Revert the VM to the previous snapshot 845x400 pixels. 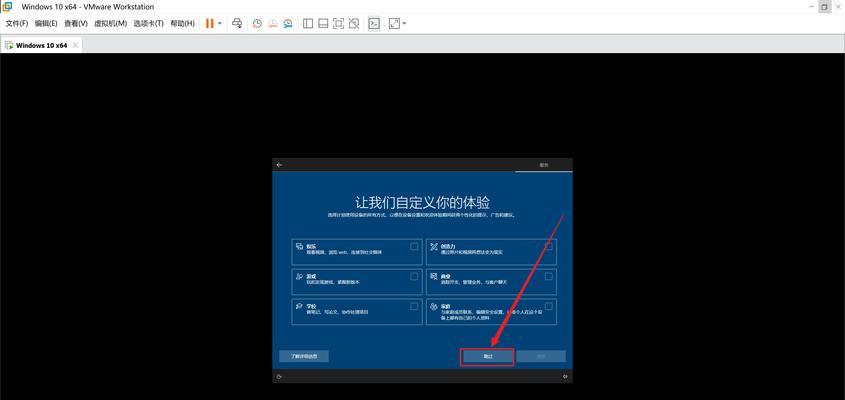pos(273,23)
